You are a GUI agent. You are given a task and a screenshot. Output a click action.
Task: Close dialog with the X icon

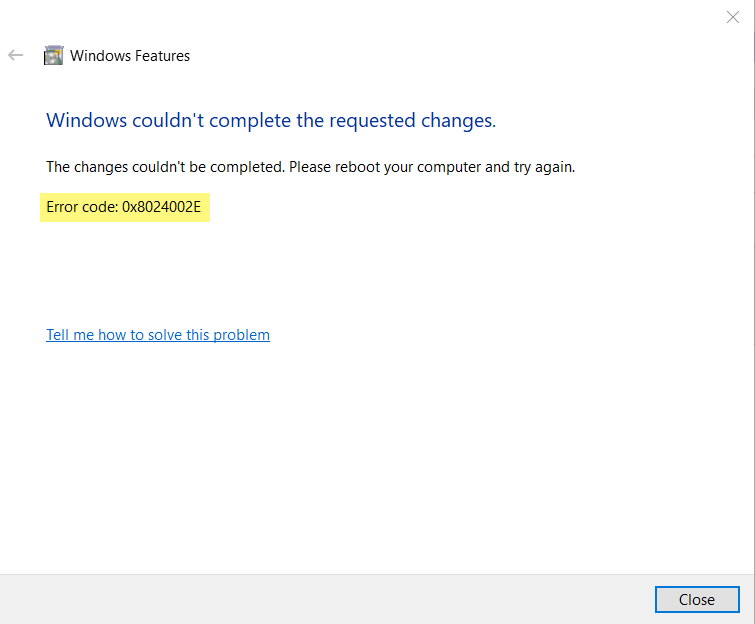click(x=732, y=16)
